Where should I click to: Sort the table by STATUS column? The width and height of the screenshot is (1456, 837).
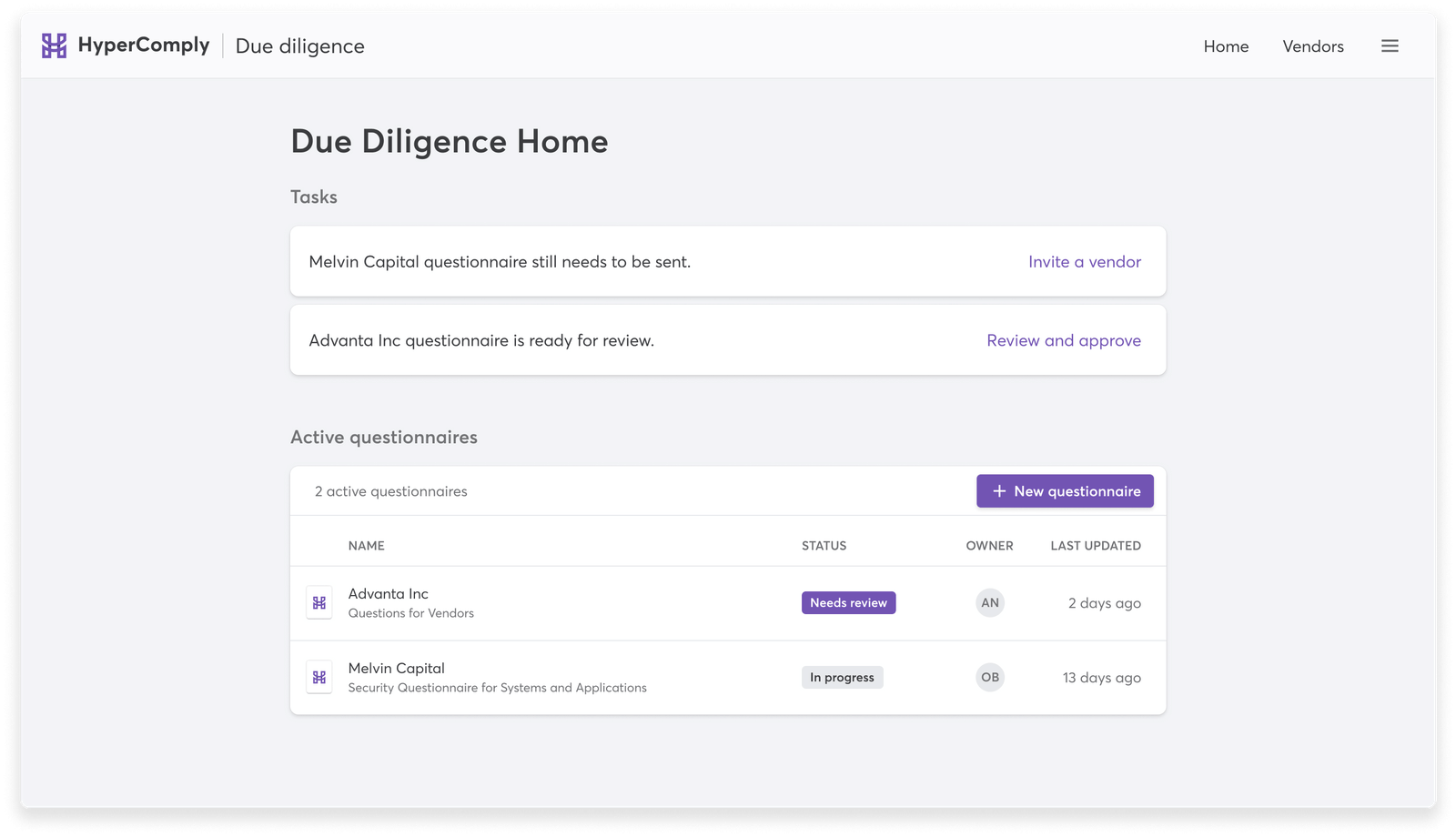point(824,545)
